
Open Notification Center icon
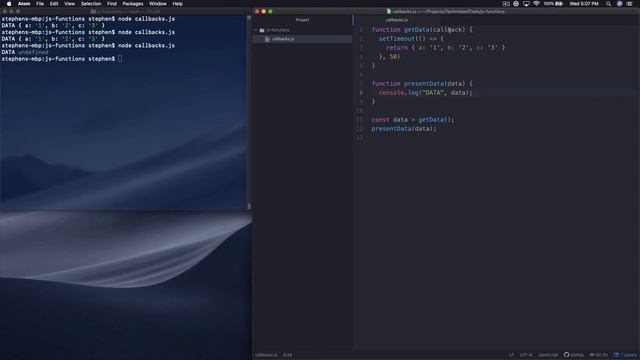(x=630, y=4)
